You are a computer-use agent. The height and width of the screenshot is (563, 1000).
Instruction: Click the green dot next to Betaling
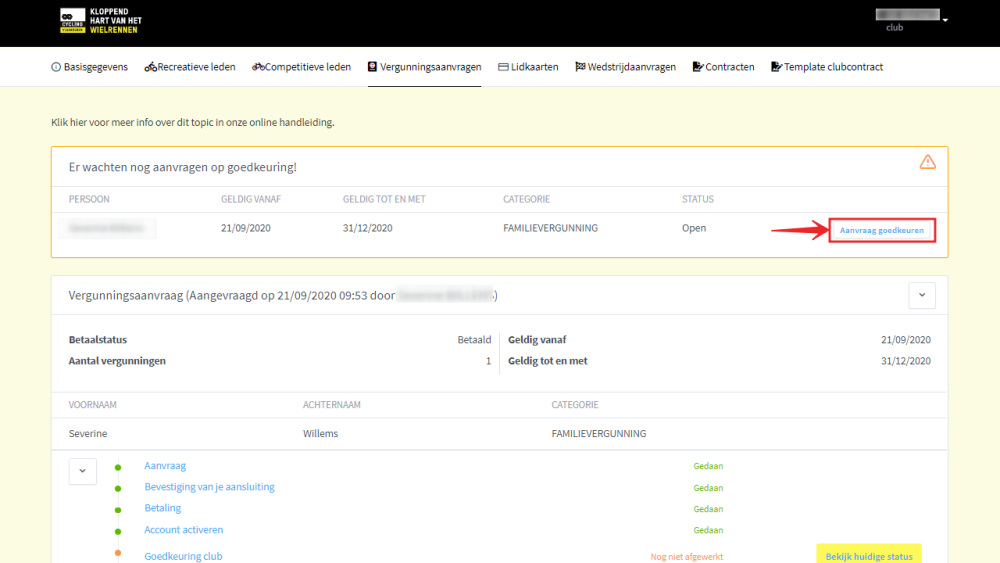[118, 510]
